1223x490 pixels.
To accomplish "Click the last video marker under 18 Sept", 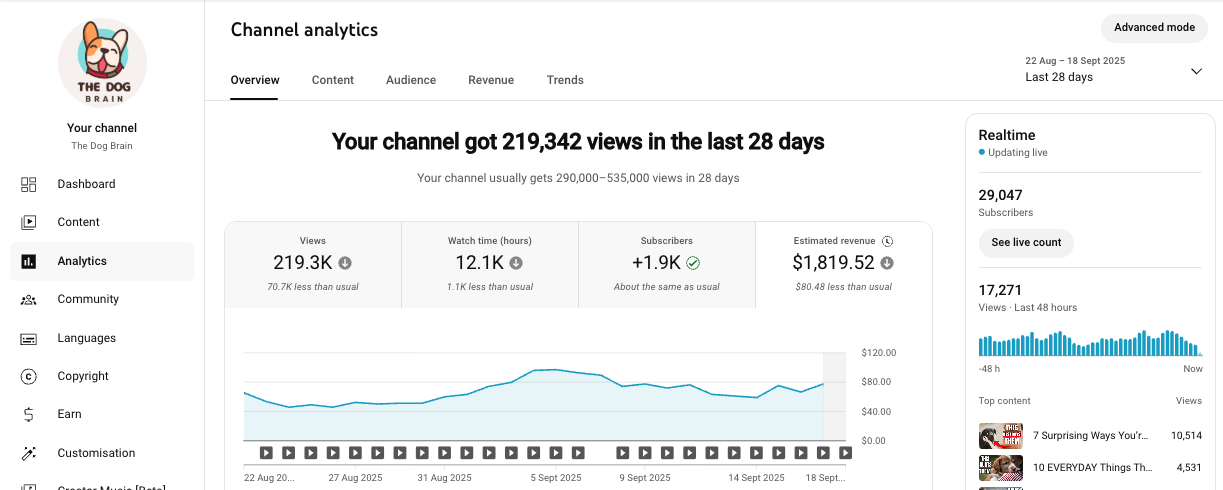I will [x=845, y=453].
